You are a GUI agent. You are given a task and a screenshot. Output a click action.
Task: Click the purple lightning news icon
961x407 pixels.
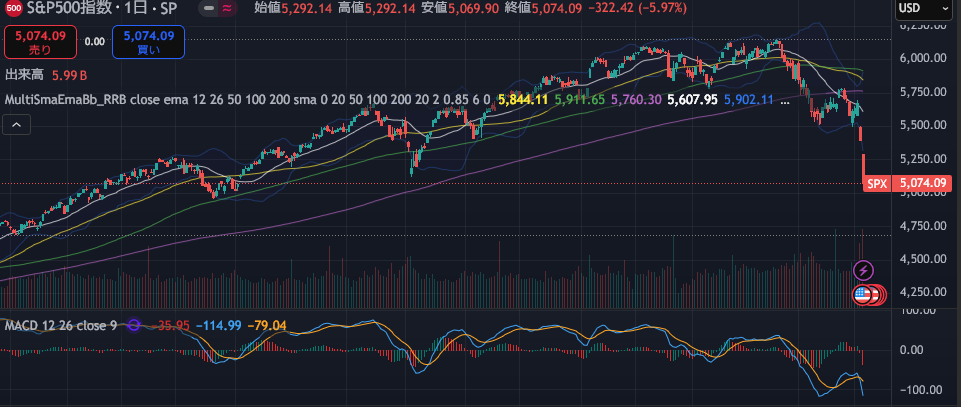(864, 270)
